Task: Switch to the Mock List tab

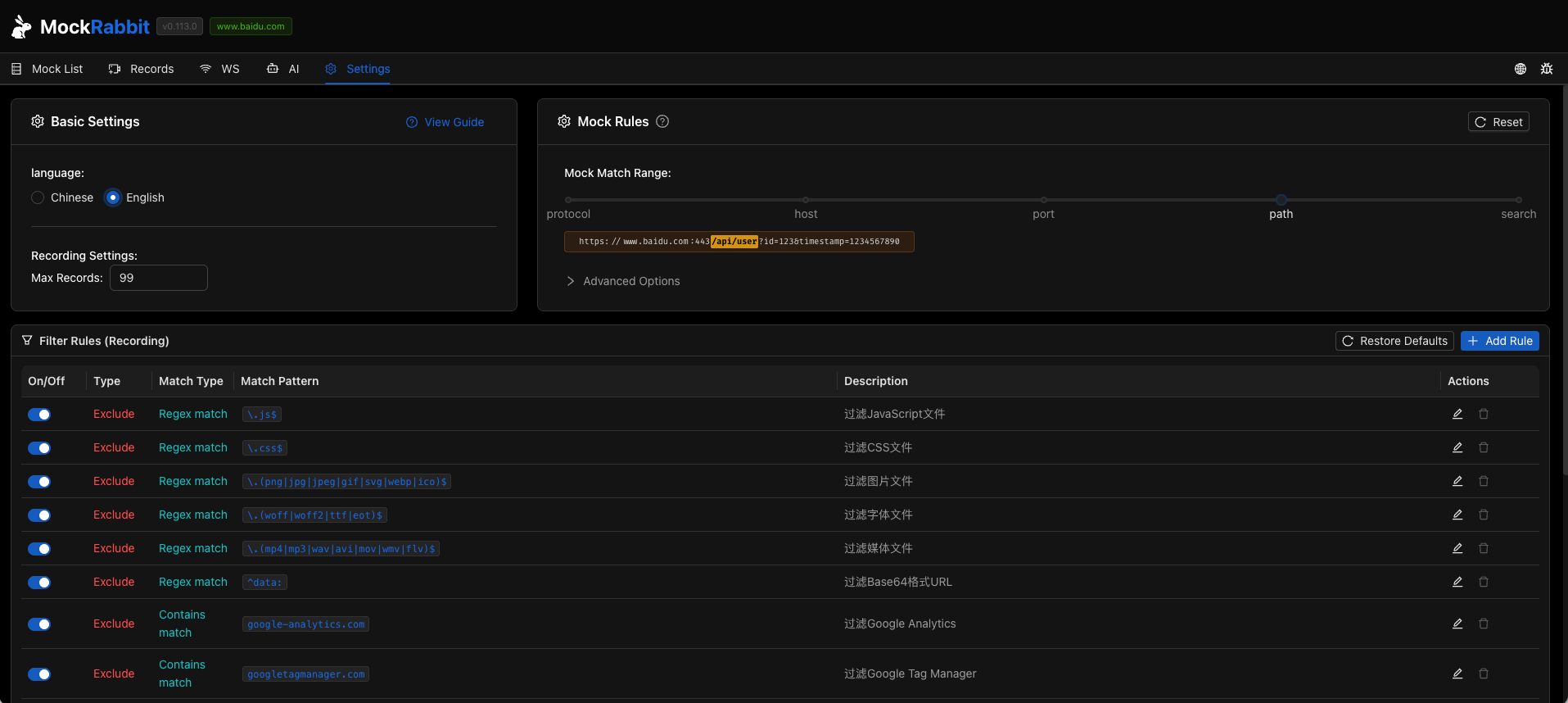Action: [47, 69]
